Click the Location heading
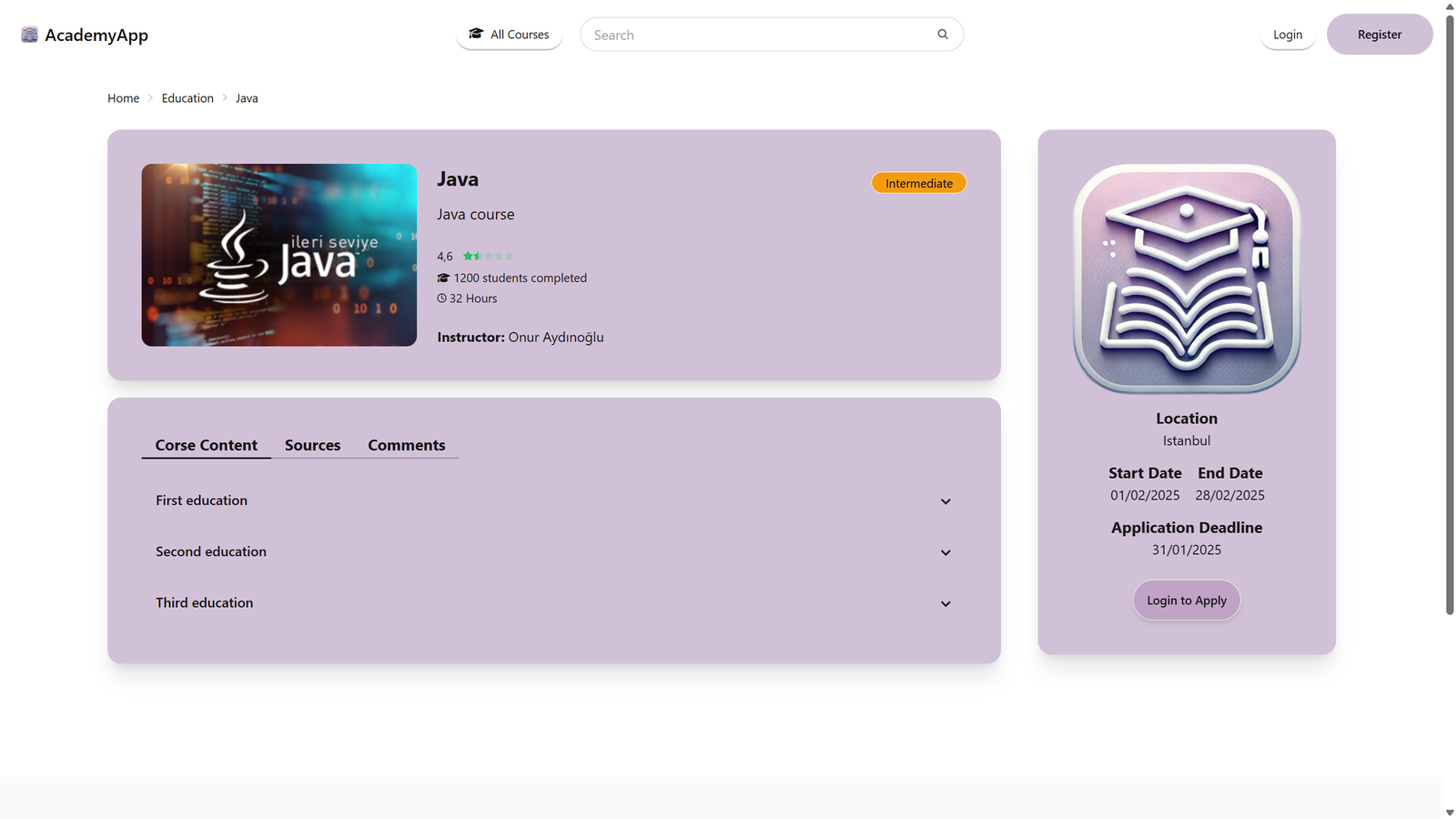The height and width of the screenshot is (819, 1456). (x=1187, y=419)
